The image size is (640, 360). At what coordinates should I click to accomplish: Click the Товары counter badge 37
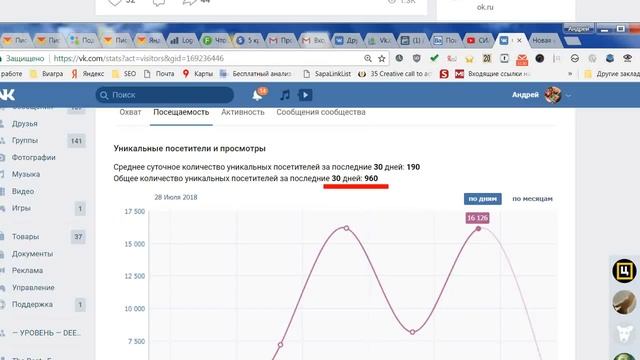click(78, 237)
